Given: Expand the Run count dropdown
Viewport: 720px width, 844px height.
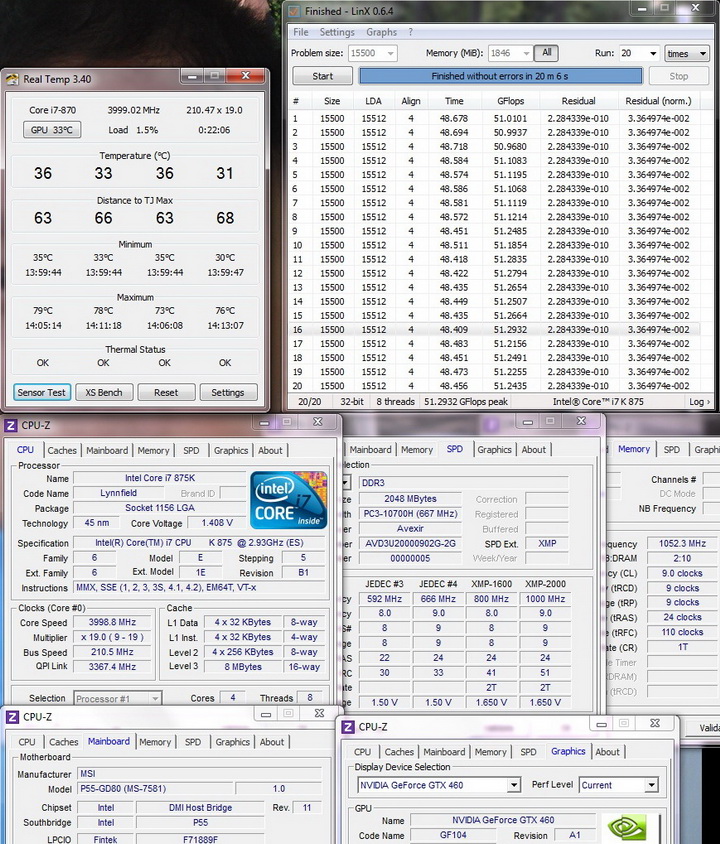Looking at the screenshot, I should 653,53.
